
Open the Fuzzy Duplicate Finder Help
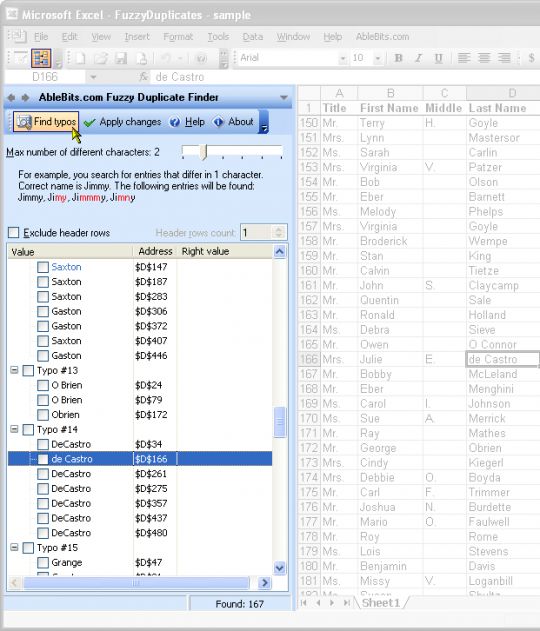(x=187, y=122)
